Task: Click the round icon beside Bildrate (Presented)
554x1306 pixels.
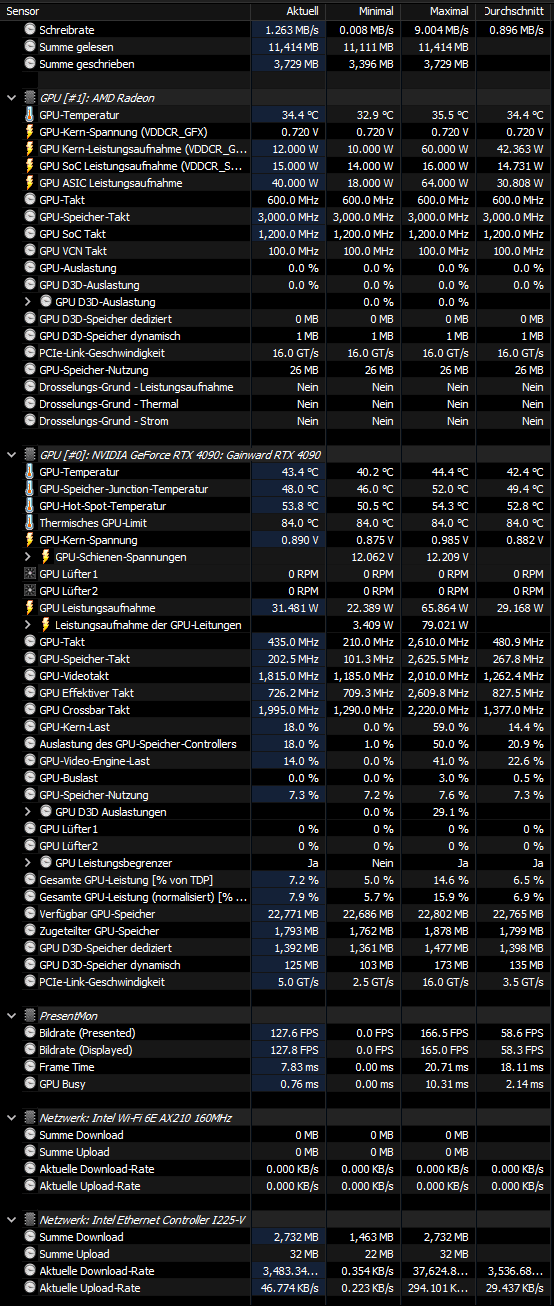Action: pos(29,1033)
